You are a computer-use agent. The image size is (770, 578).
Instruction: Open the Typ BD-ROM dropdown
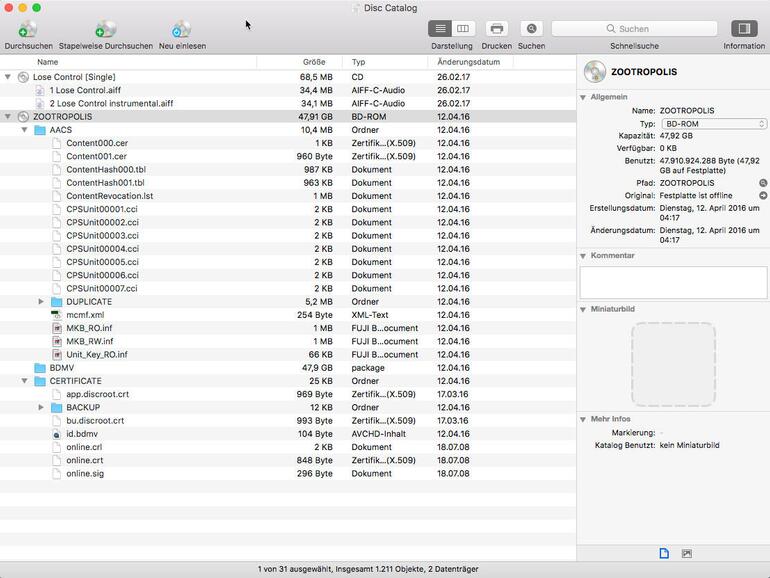click(x=714, y=124)
